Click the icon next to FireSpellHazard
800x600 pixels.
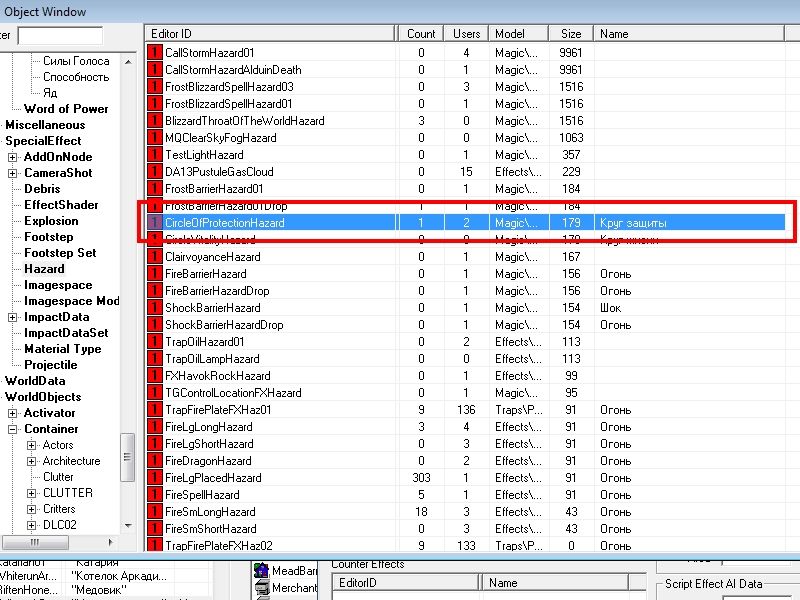point(154,495)
